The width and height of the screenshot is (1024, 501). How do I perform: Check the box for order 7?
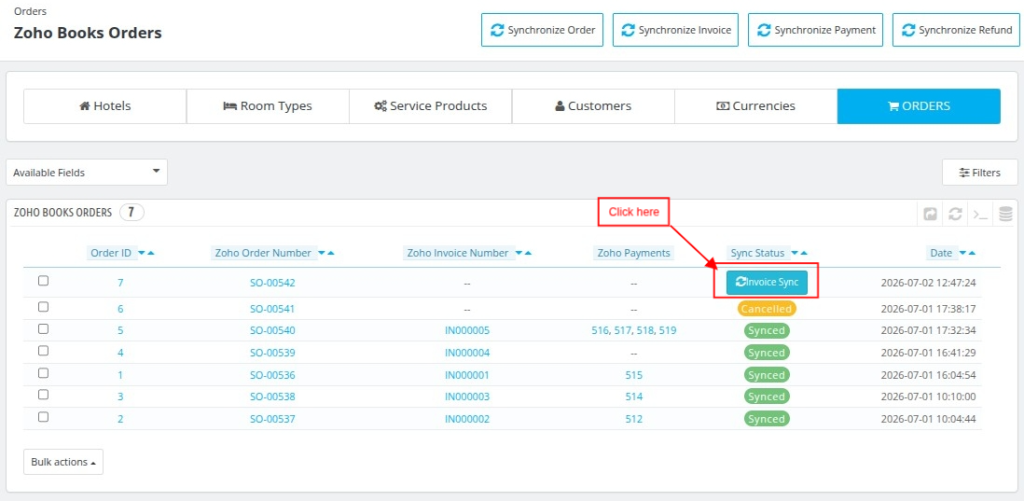[43, 281]
